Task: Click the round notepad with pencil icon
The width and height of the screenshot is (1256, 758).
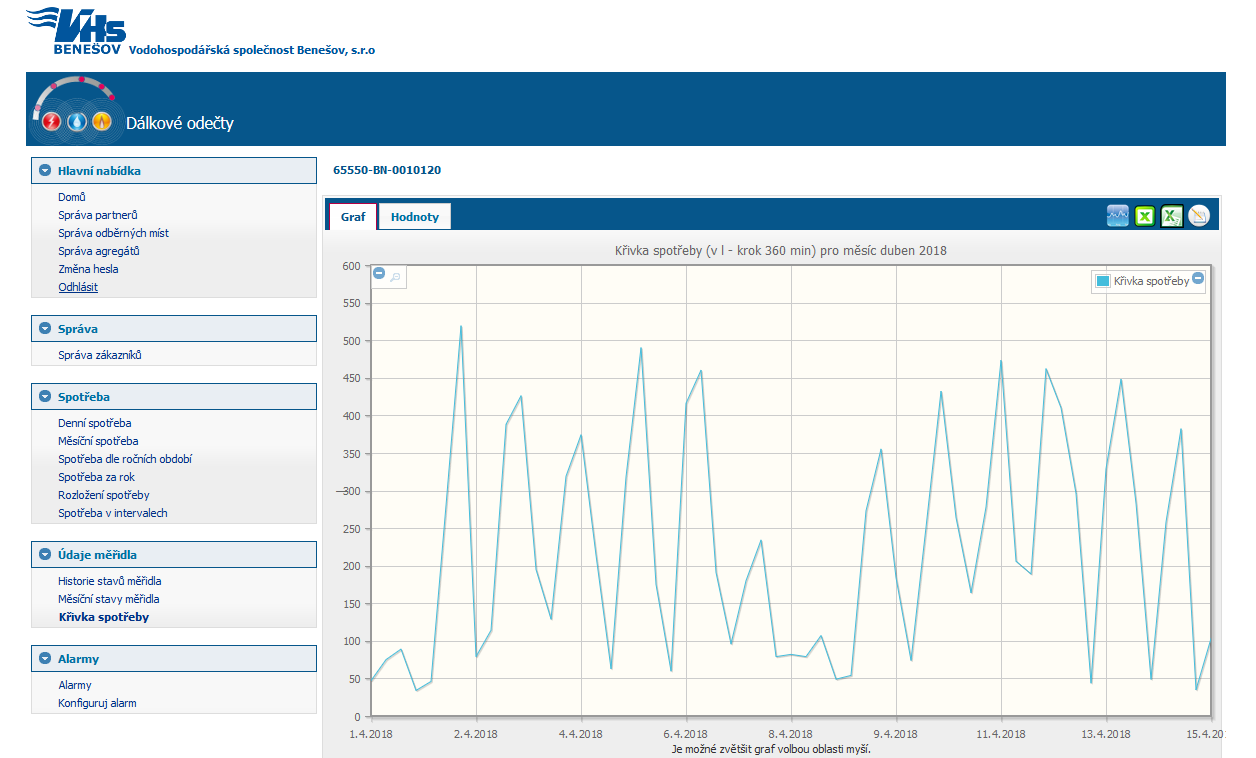Action: (1199, 215)
